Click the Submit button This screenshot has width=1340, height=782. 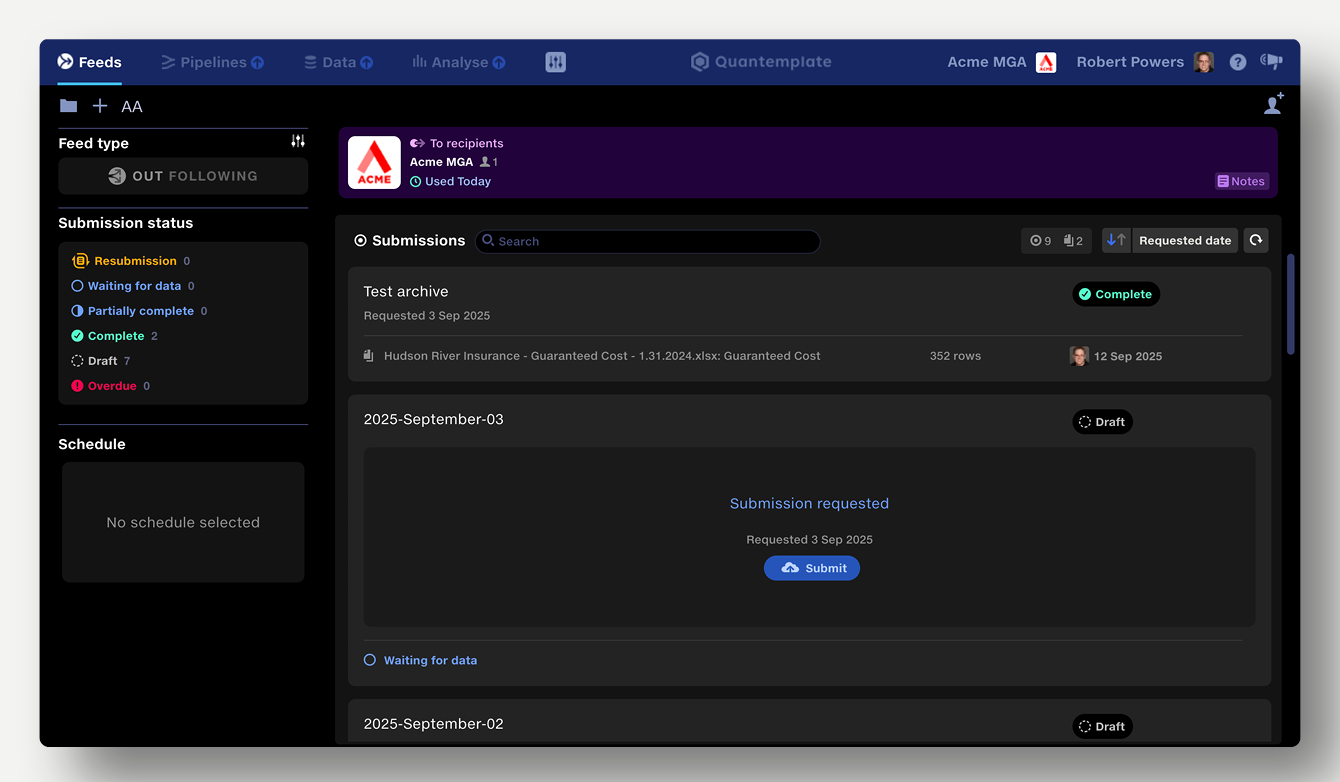[x=812, y=568]
